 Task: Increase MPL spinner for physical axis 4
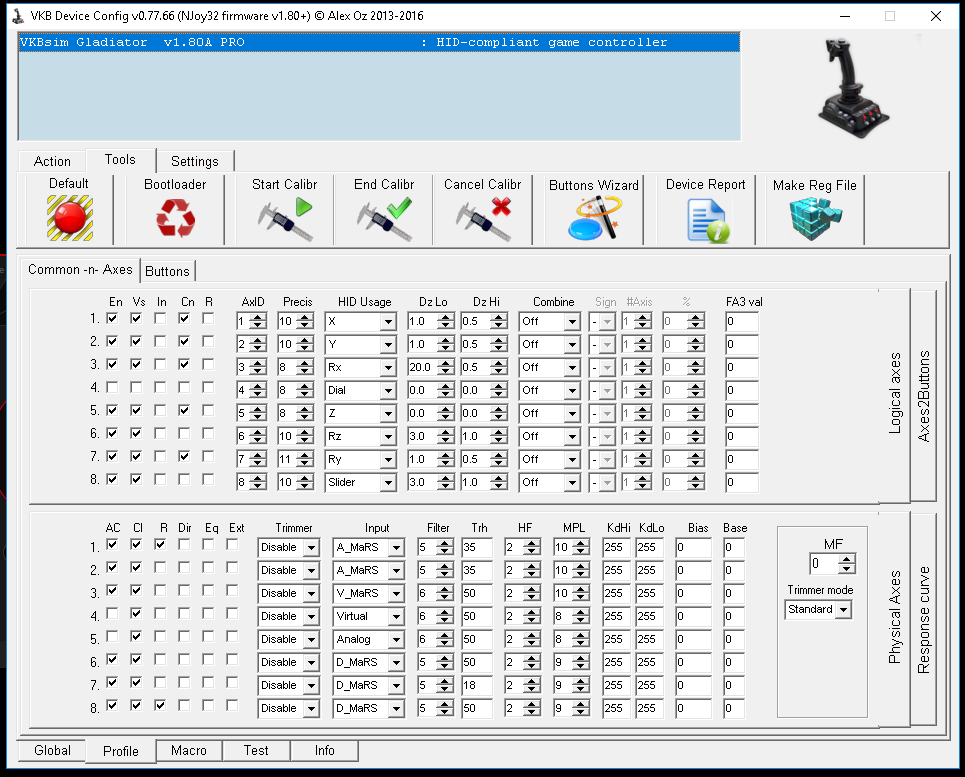click(580, 612)
